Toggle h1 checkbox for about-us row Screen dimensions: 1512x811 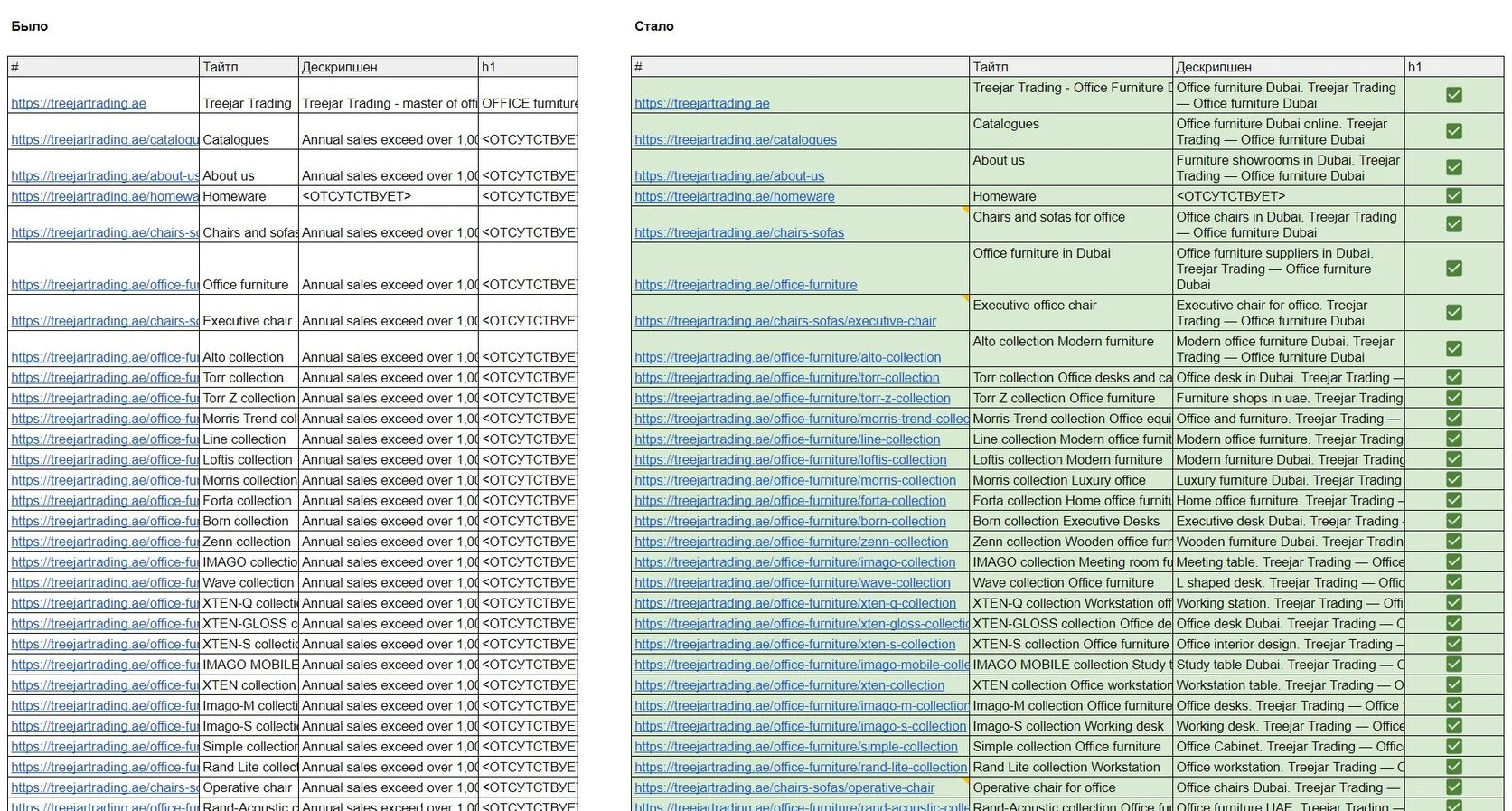(1453, 167)
